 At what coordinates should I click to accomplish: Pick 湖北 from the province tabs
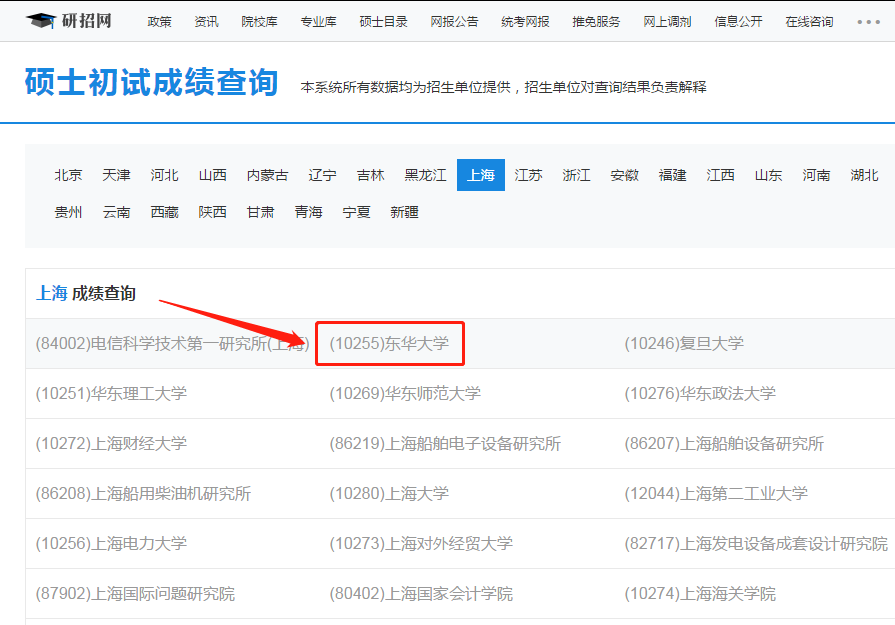pos(864,175)
